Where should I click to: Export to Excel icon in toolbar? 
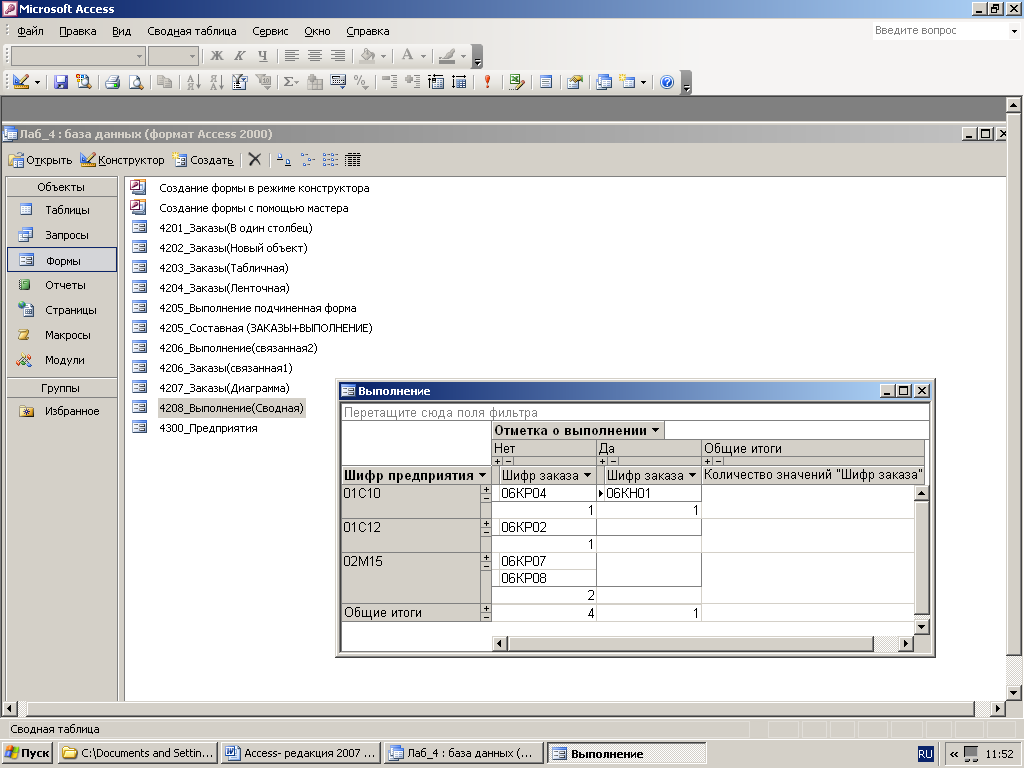(x=517, y=82)
